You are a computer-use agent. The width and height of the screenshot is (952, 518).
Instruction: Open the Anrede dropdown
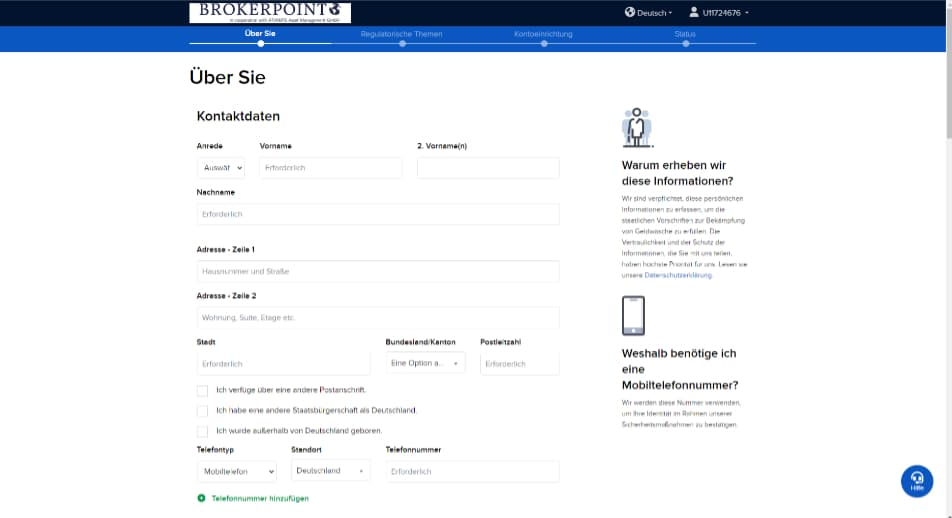point(221,168)
